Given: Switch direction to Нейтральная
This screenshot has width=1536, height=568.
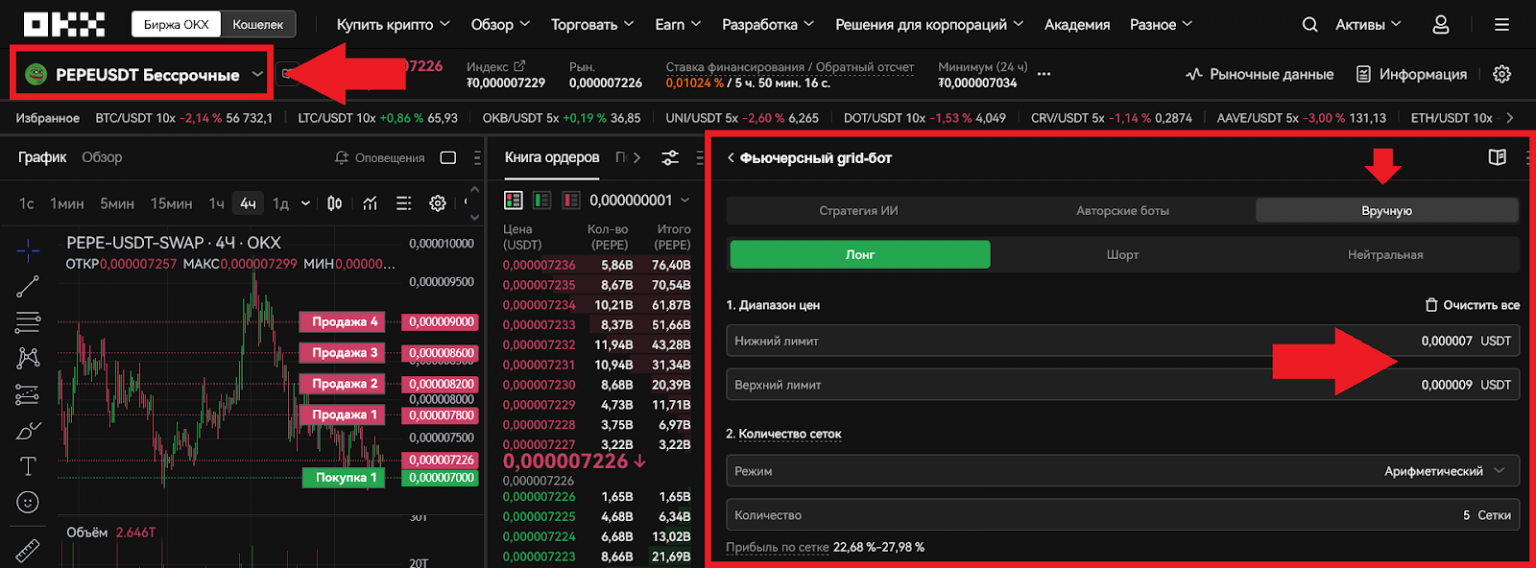Looking at the screenshot, I should coord(1384,254).
